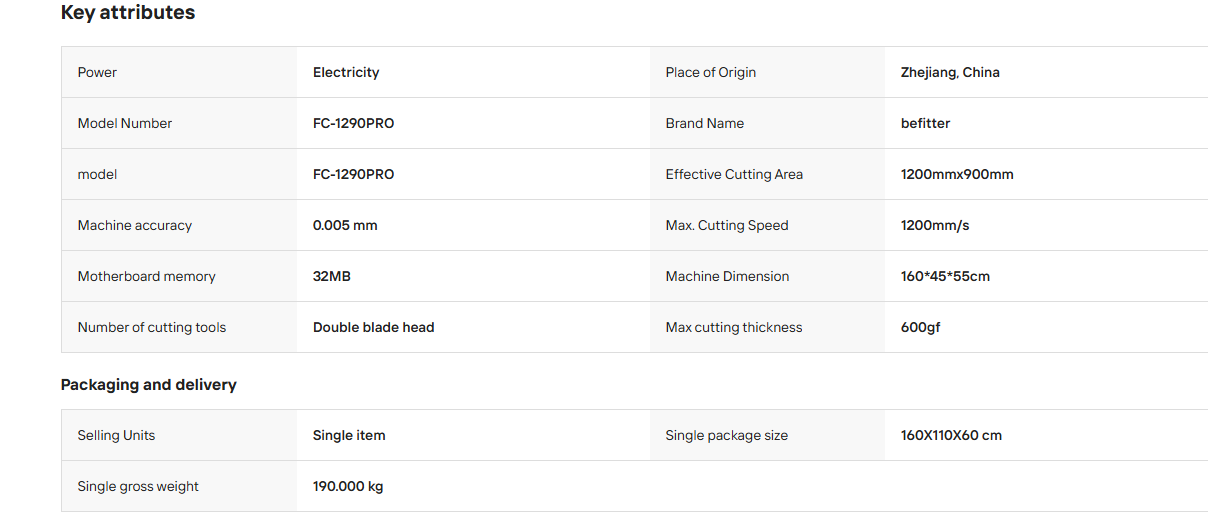This screenshot has height=531, width=1208.
Task: Select the 1200mm/s cutting speed value
Action: (x=935, y=225)
